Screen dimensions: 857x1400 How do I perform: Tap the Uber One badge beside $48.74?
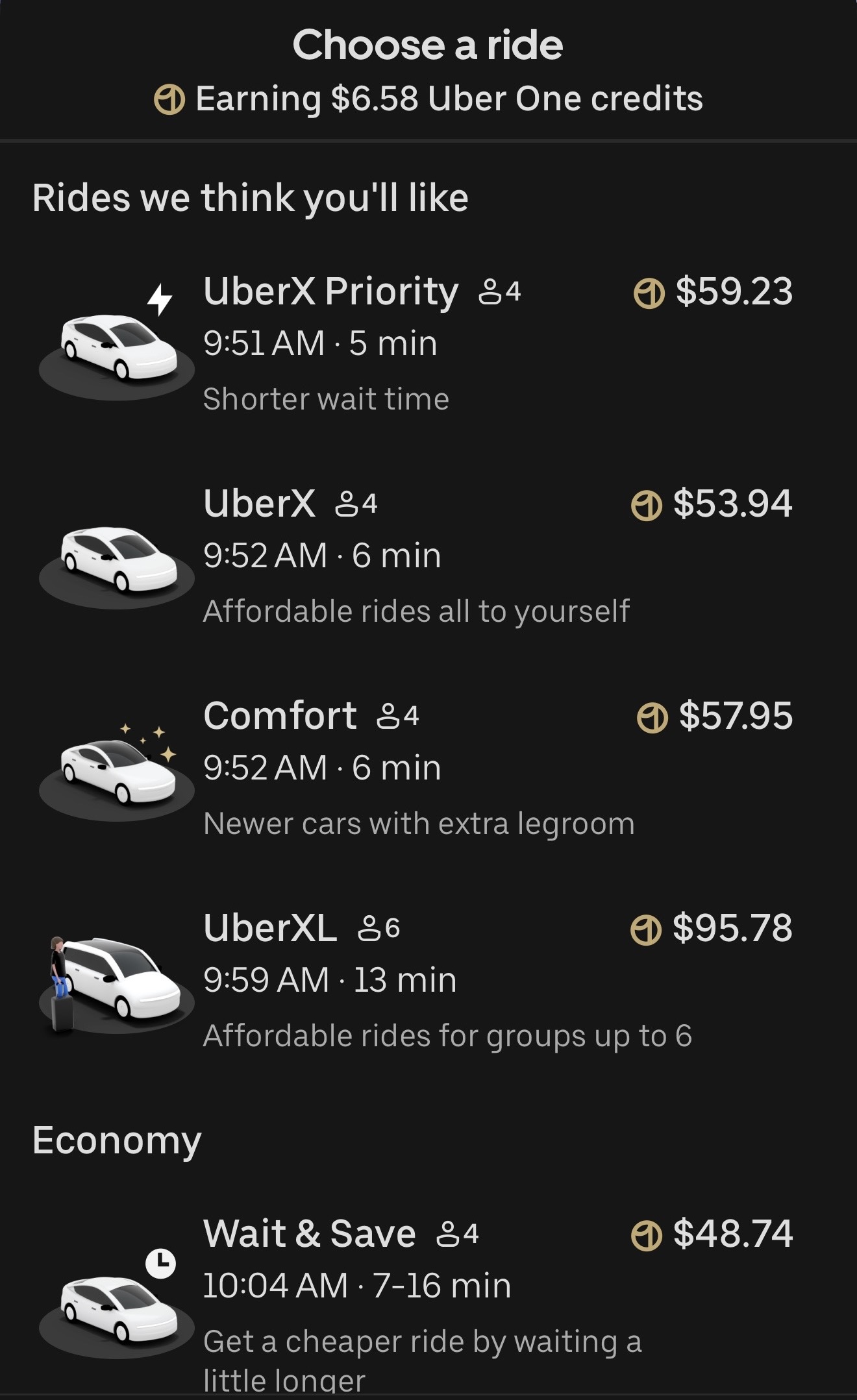click(x=647, y=1235)
